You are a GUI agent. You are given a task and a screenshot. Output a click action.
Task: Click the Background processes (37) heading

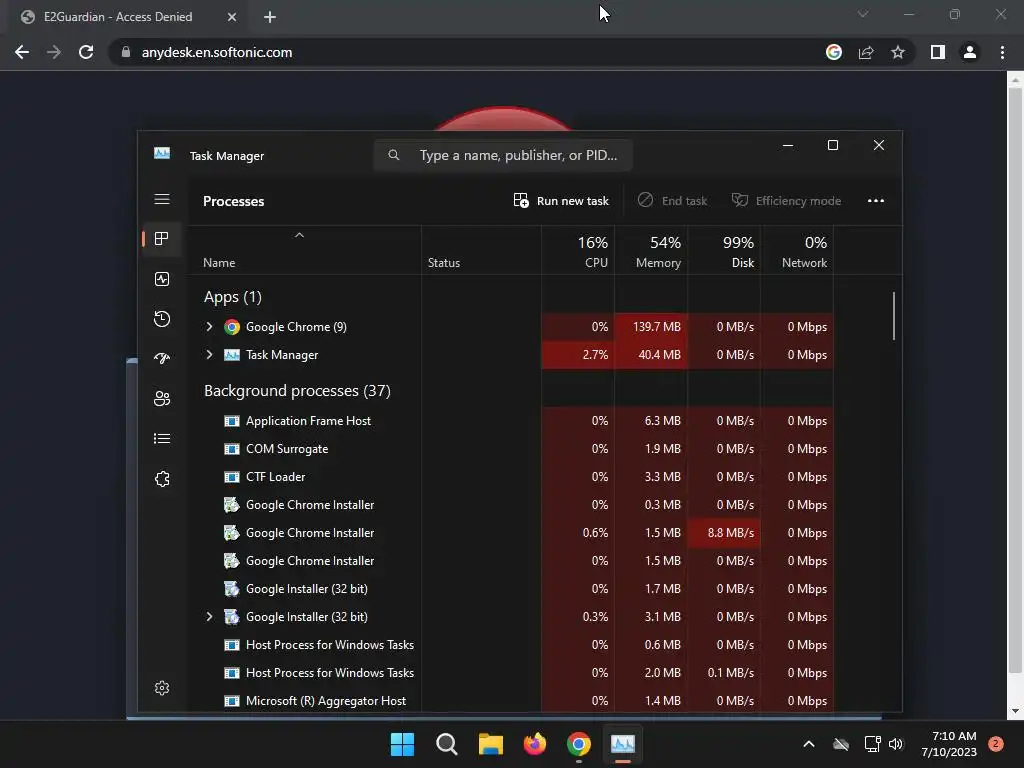pyautogui.click(x=297, y=391)
